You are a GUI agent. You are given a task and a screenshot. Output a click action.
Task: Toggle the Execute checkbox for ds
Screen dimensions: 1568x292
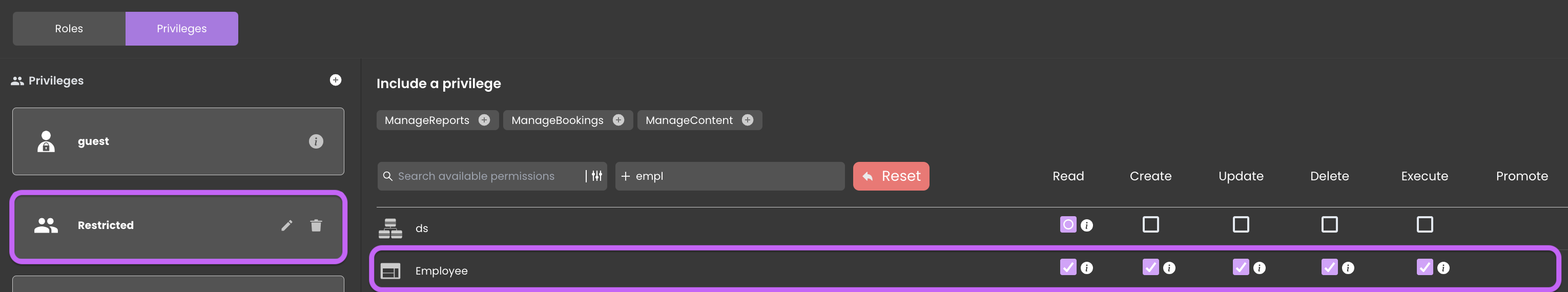(x=1425, y=224)
